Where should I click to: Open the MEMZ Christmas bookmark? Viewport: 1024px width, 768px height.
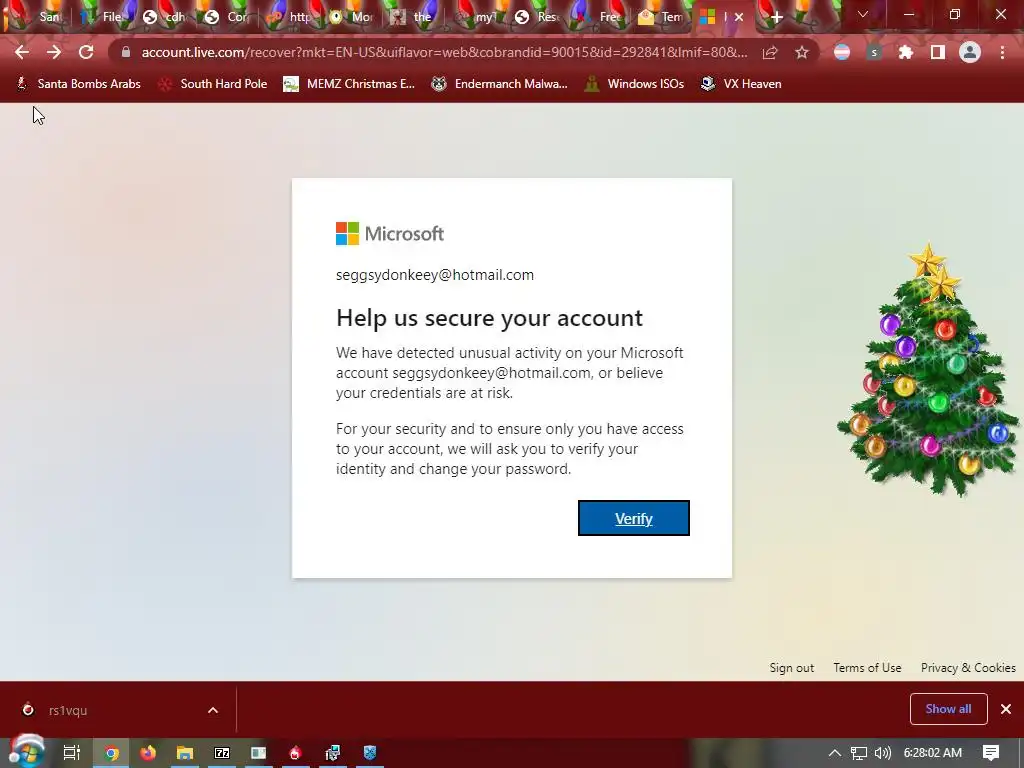point(349,84)
